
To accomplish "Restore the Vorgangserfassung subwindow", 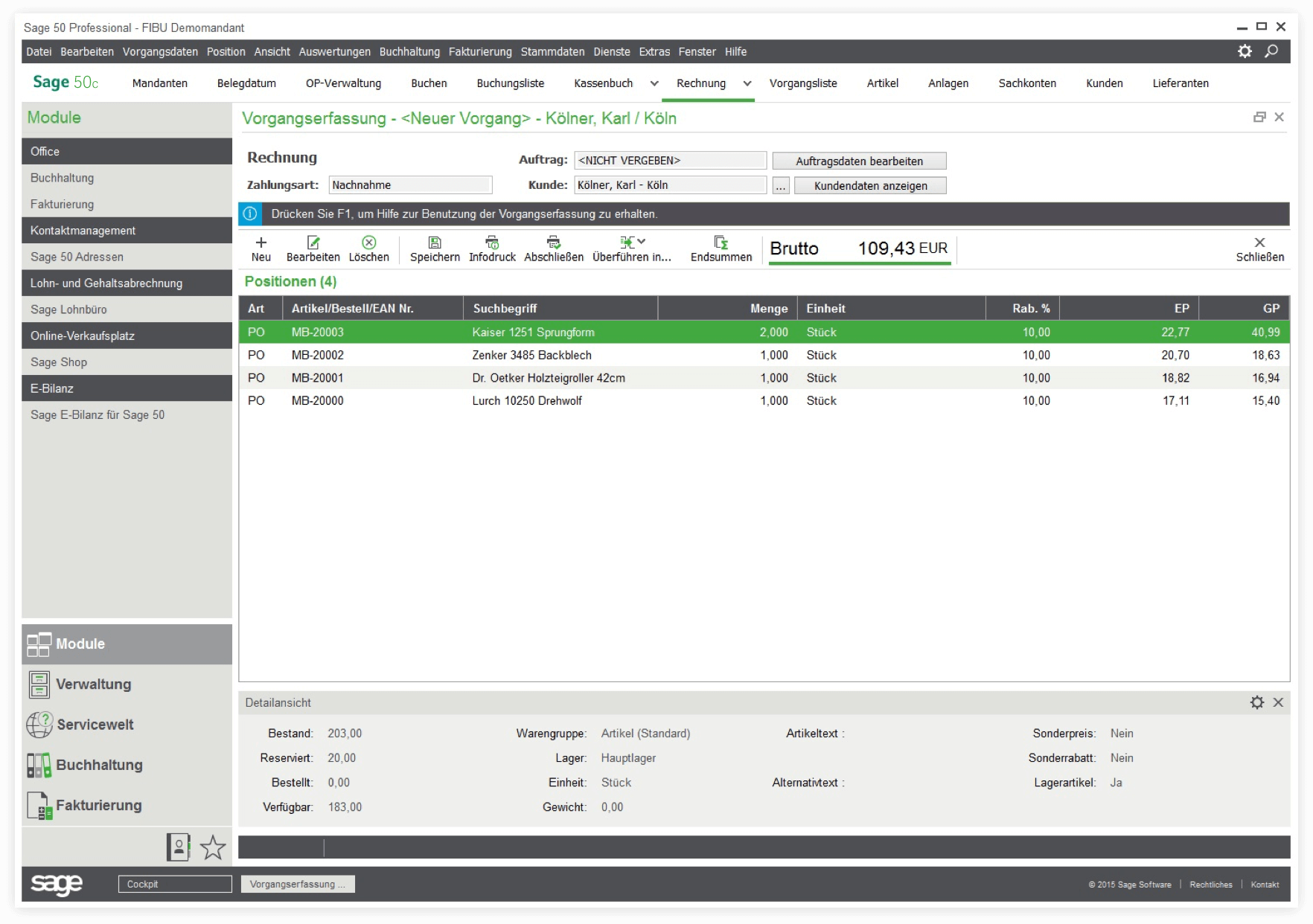I will (x=1259, y=117).
